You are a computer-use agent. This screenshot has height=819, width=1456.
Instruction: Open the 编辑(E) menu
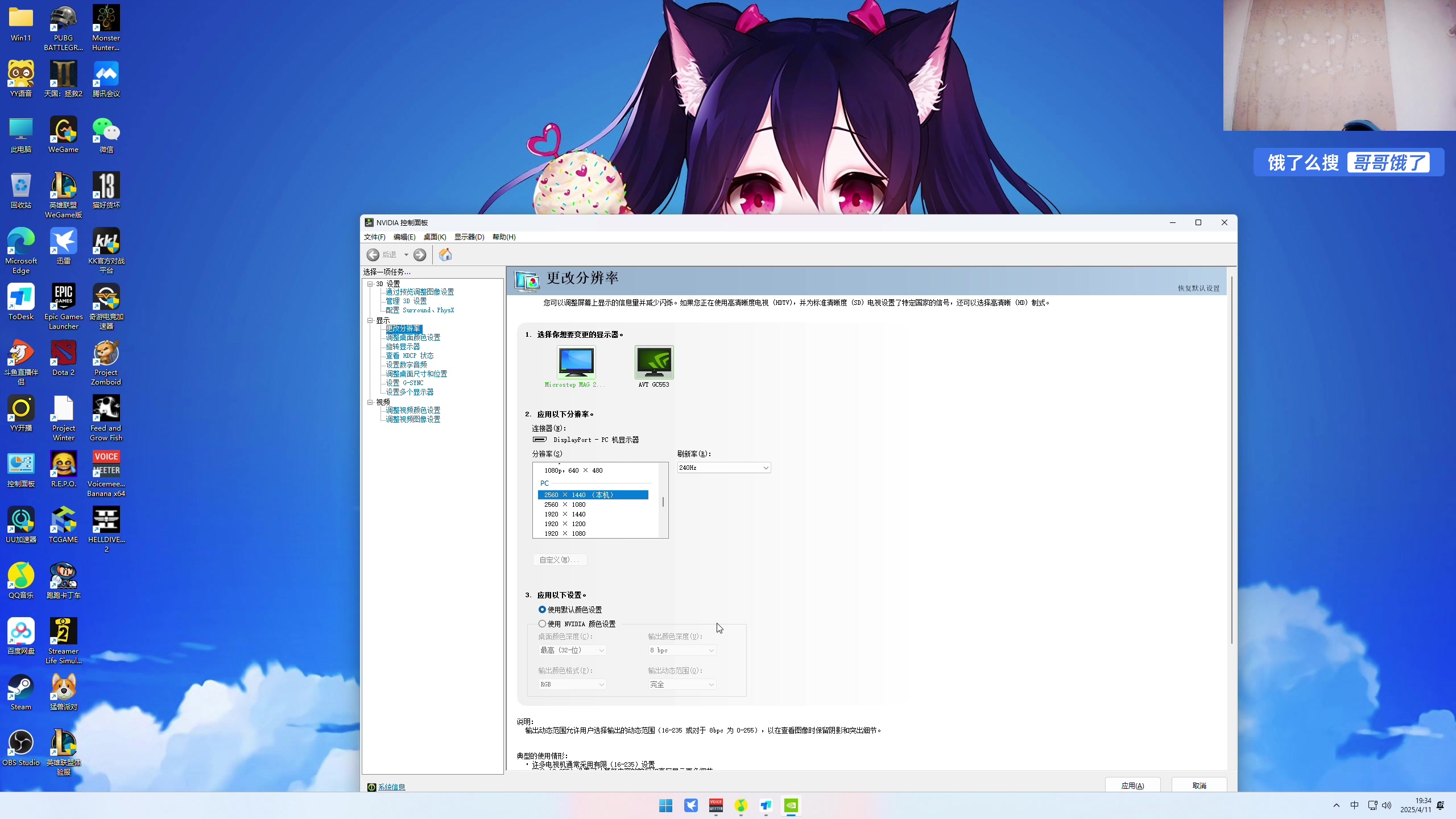pos(404,237)
